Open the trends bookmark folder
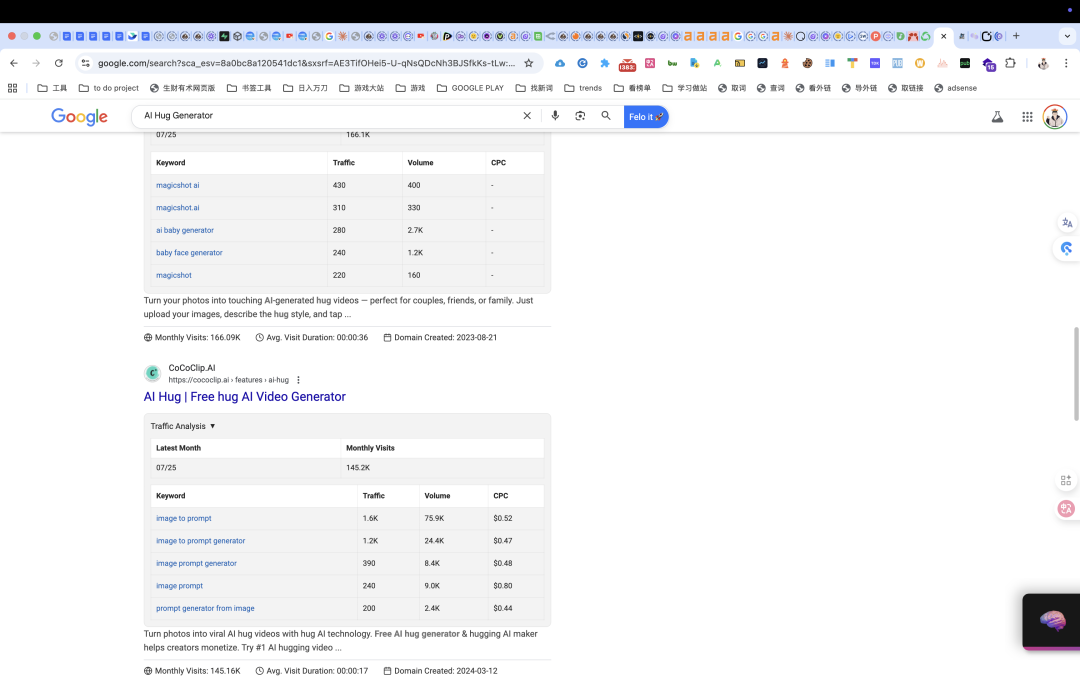This screenshot has height=698, width=1080. (x=583, y=88)
